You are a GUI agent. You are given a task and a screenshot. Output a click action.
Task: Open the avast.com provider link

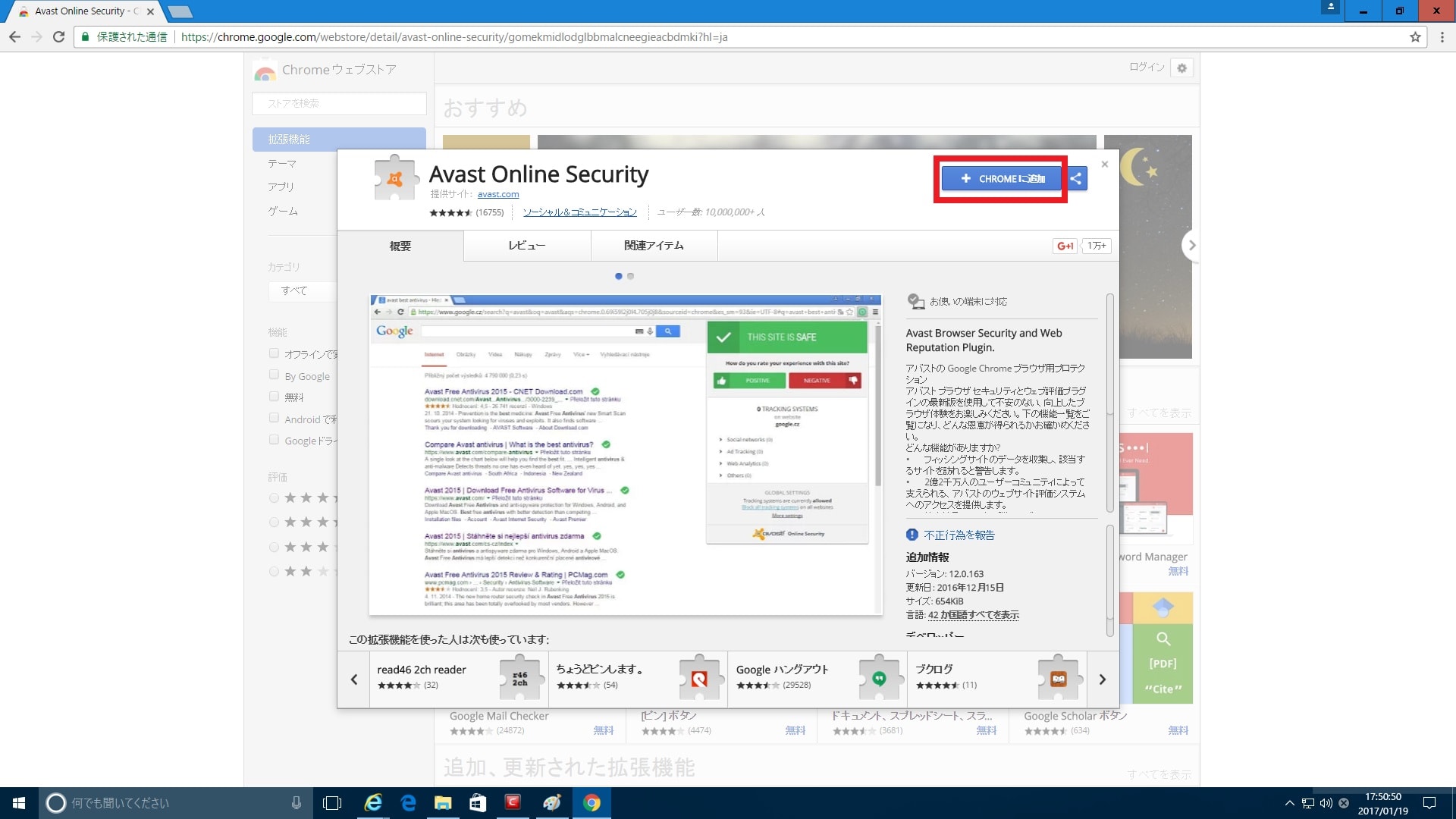[498, 194]
